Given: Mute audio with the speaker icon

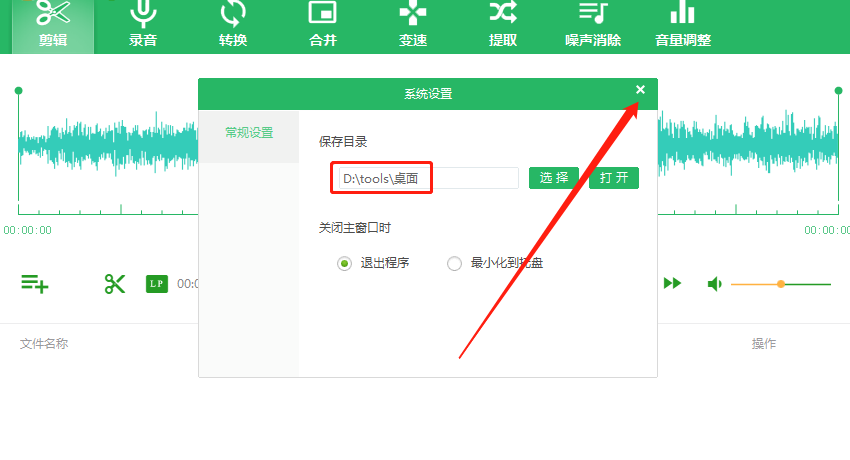Looking at the screenshot, I should tap(714, 284).
